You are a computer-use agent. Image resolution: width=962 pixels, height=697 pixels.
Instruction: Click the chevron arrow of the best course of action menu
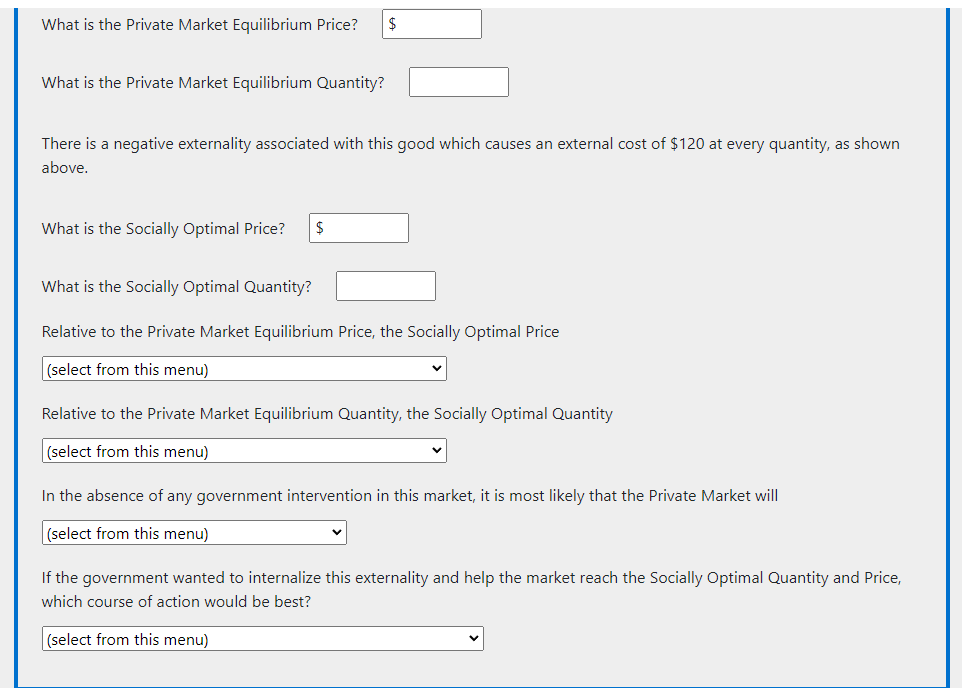click(x=474, y=639)
